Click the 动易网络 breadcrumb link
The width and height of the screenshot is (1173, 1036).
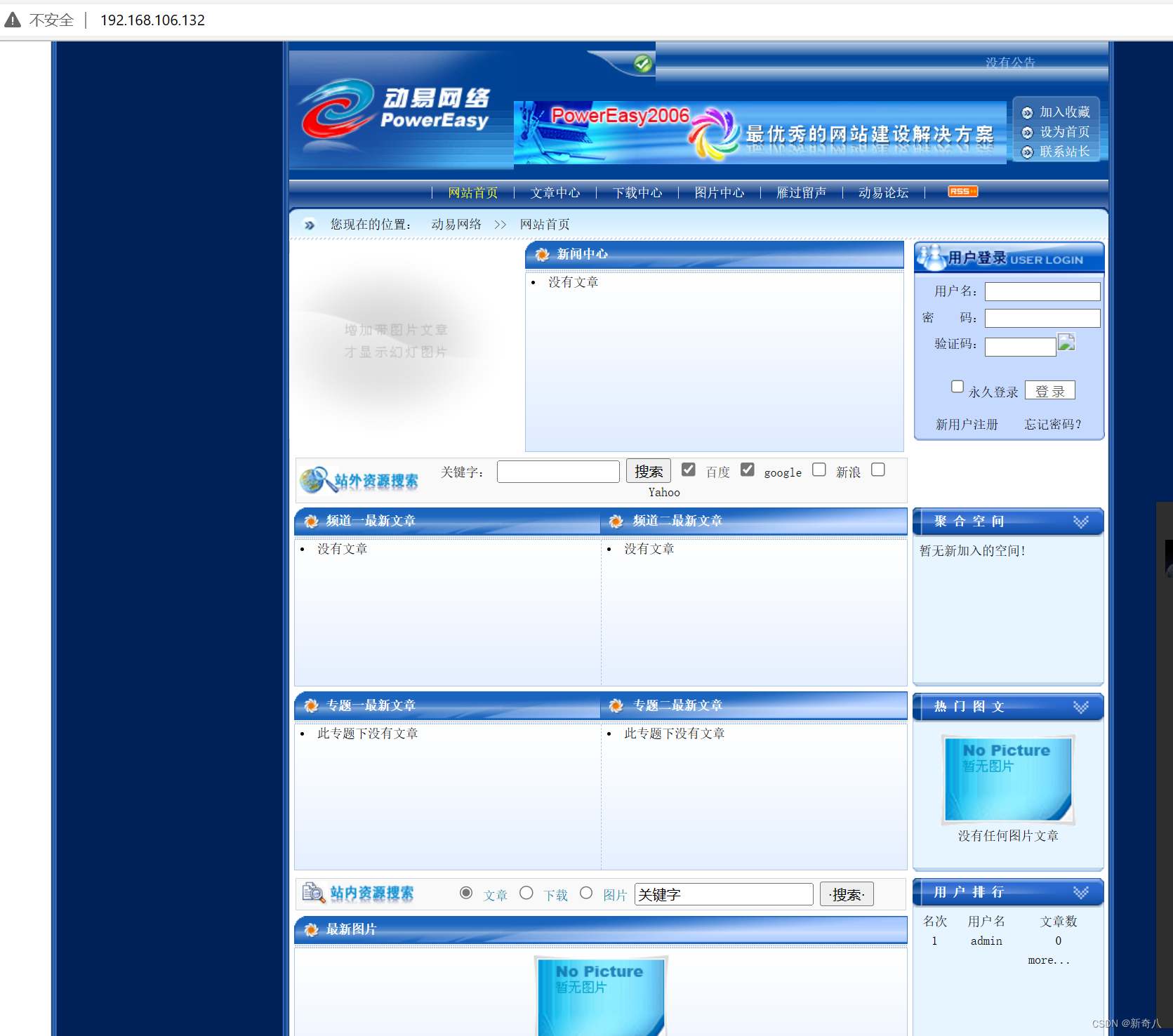(x=456, y=225)
